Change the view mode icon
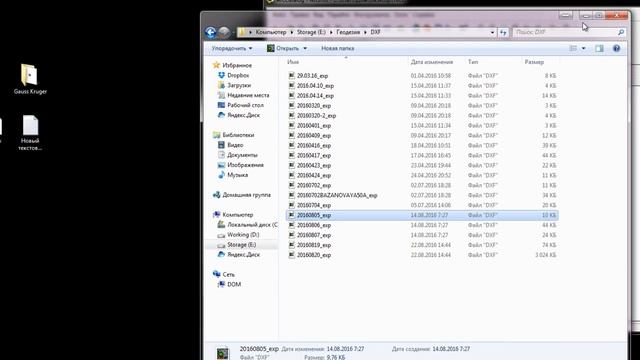The image size is (640, 360). [x=573, y=48]
